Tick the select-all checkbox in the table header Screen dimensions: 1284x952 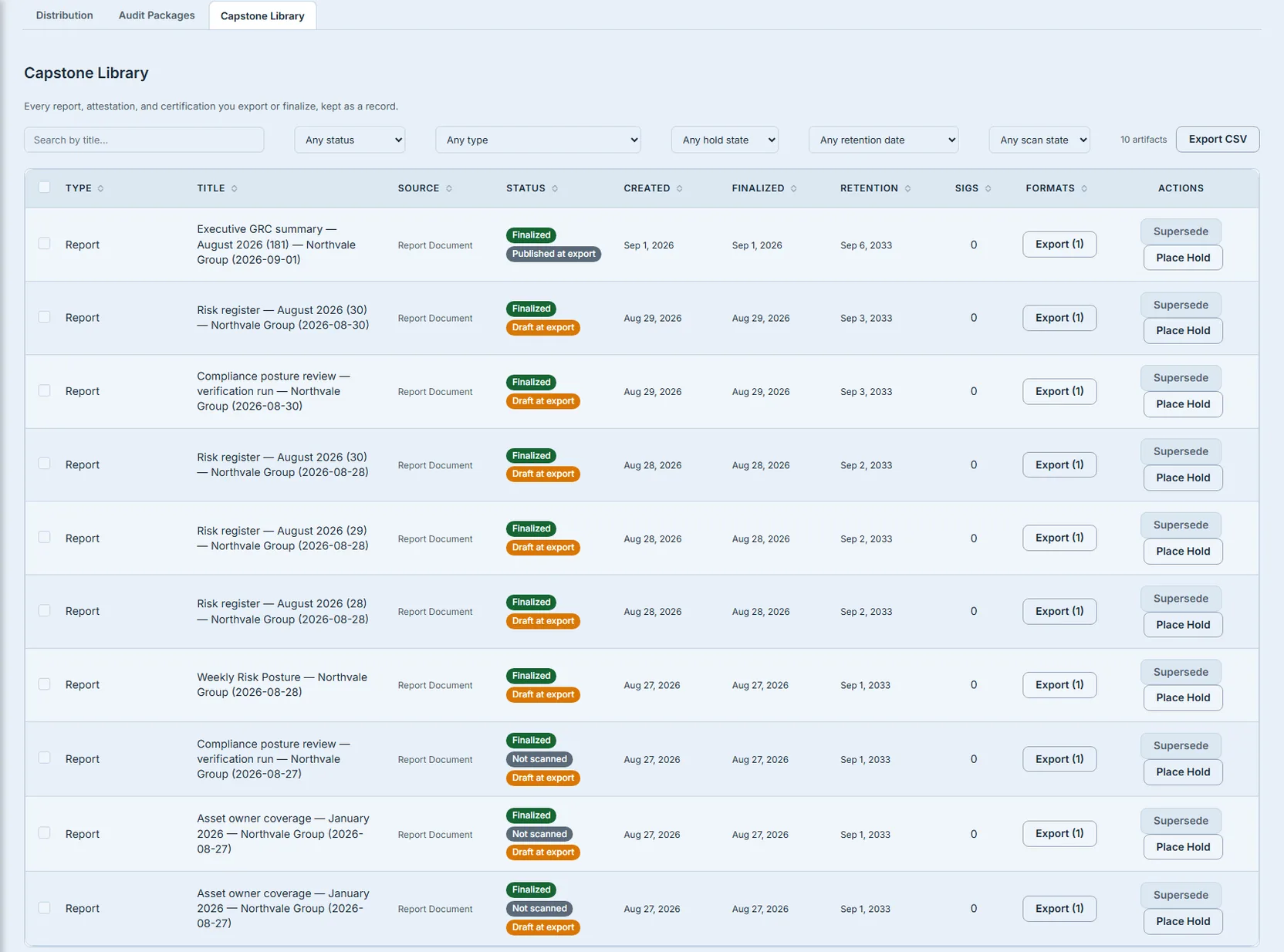(45, 187)
